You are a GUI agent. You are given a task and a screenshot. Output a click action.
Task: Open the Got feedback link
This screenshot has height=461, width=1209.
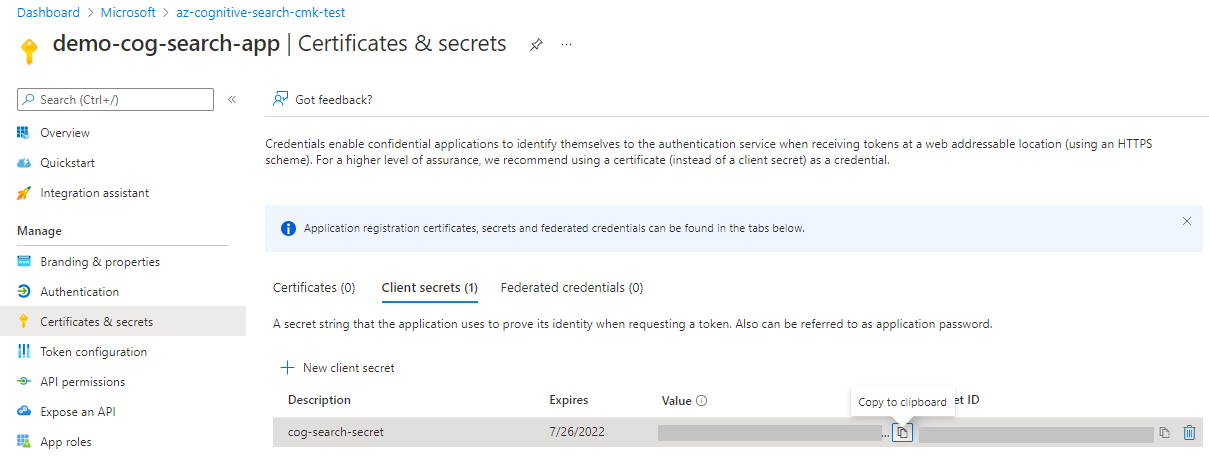click(x=322, y=99)
